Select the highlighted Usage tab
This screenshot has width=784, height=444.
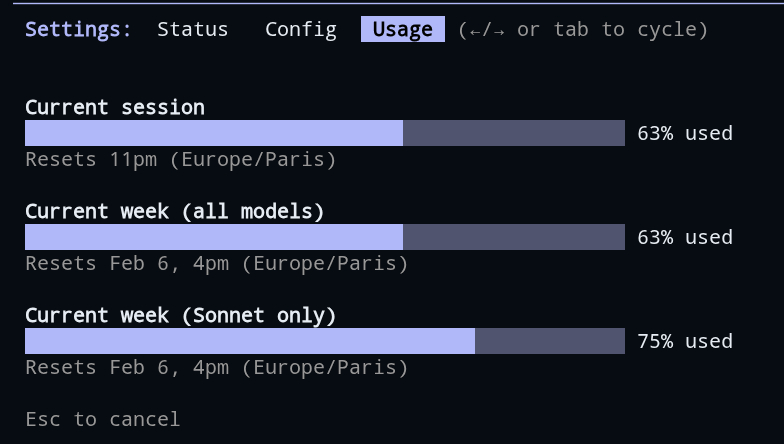[402, 29]
